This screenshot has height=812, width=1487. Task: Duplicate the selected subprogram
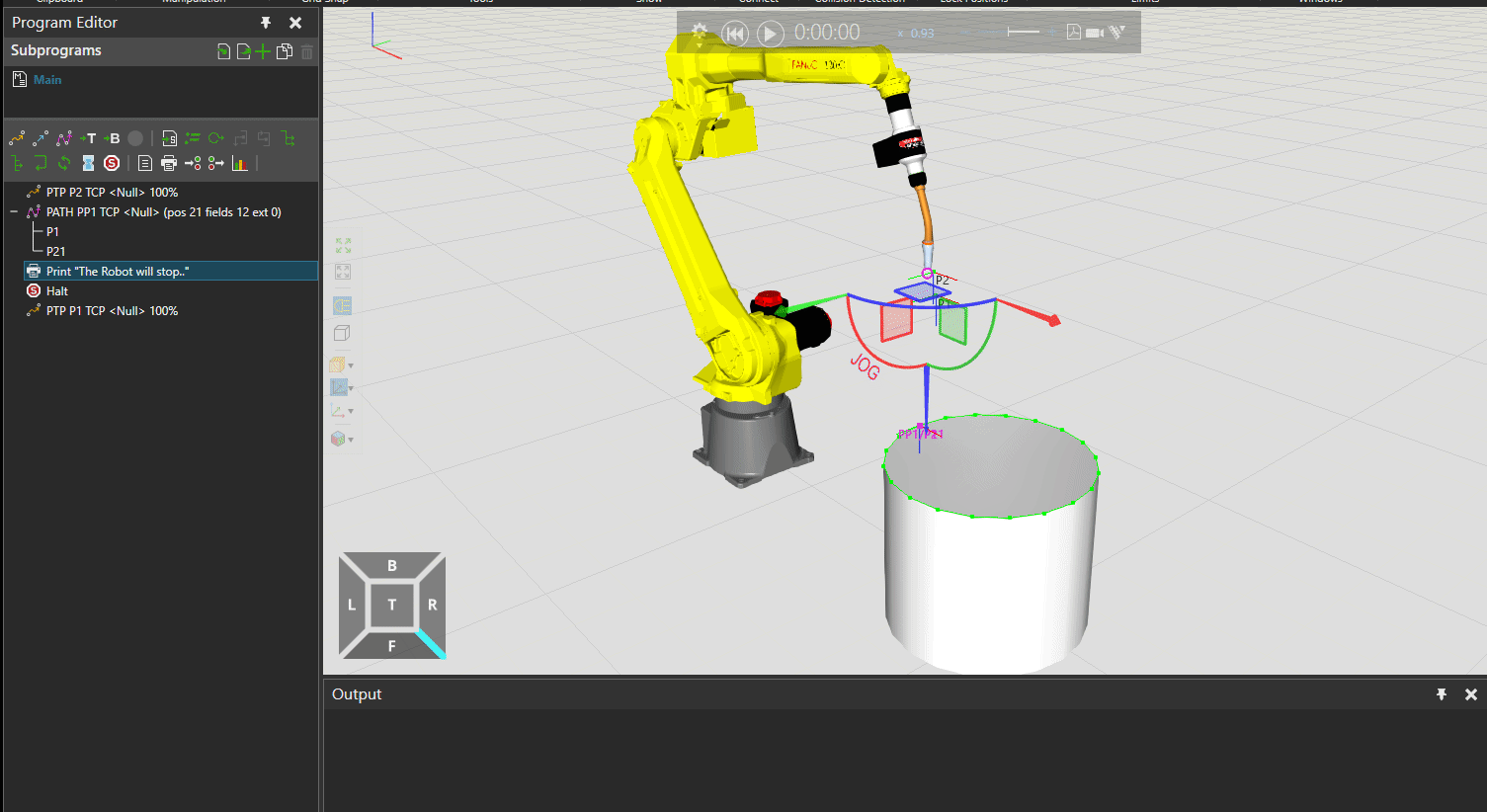[x=285, y=51]
